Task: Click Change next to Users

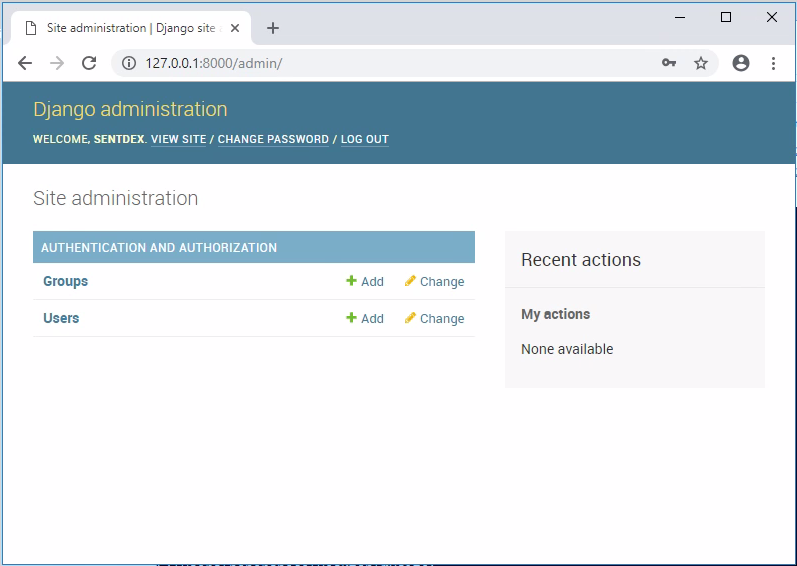Action: point(434,319)
